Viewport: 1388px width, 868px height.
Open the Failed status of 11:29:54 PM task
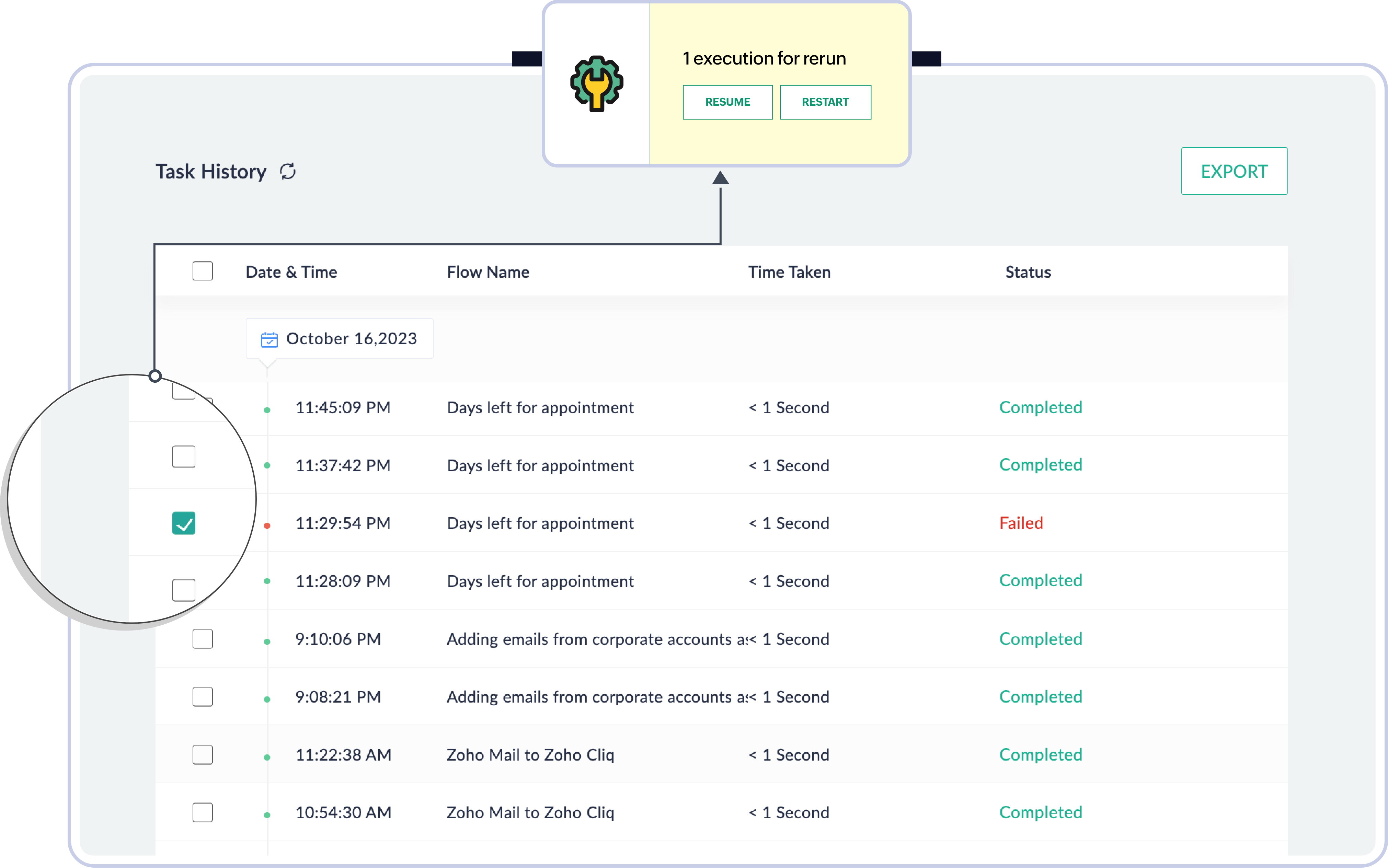1020,523
